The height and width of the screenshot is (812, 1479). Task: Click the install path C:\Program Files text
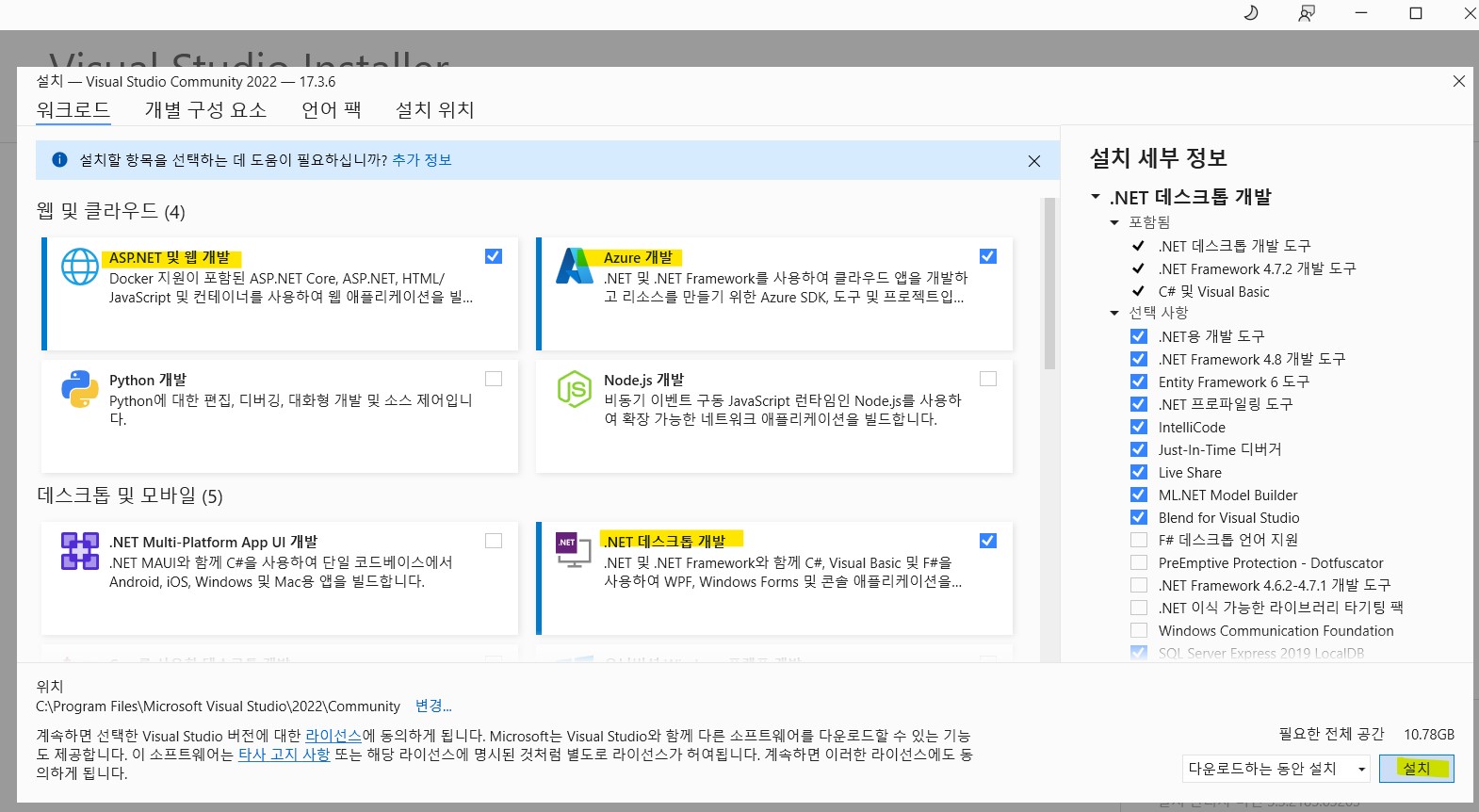coord(218,706)
